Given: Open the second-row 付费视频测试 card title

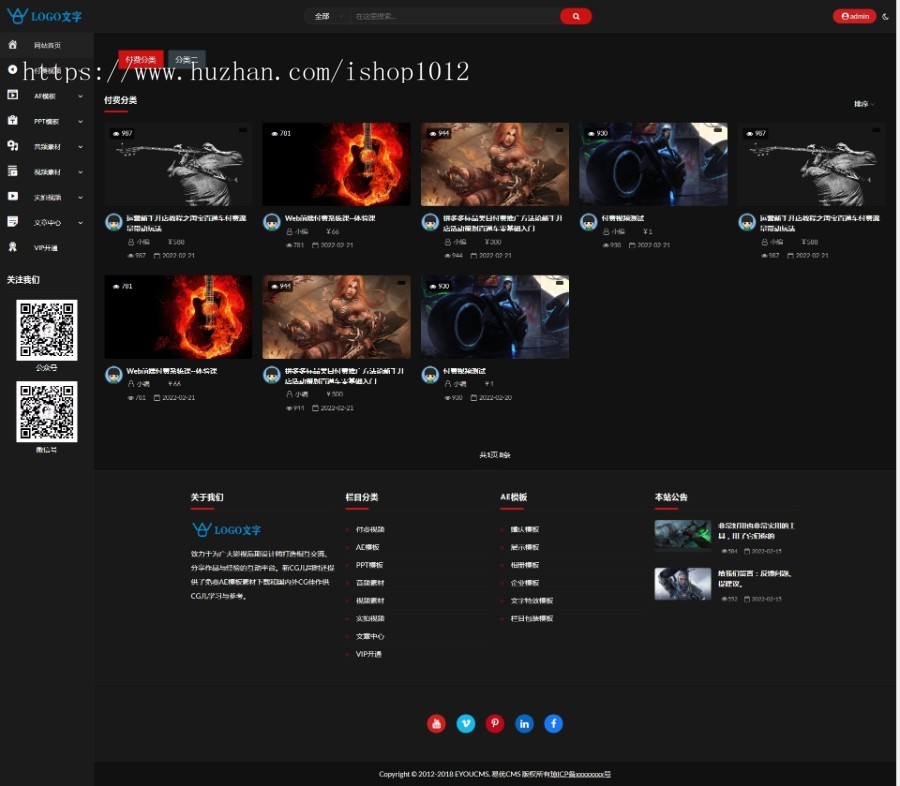Looking at the screenshot, I should [464, 371].
